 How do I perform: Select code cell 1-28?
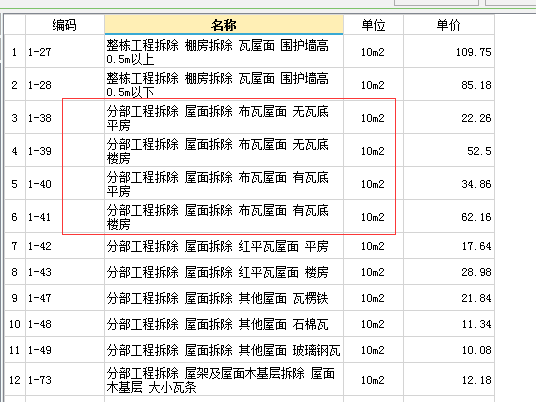pyautogui.click(x=65, y=84)
